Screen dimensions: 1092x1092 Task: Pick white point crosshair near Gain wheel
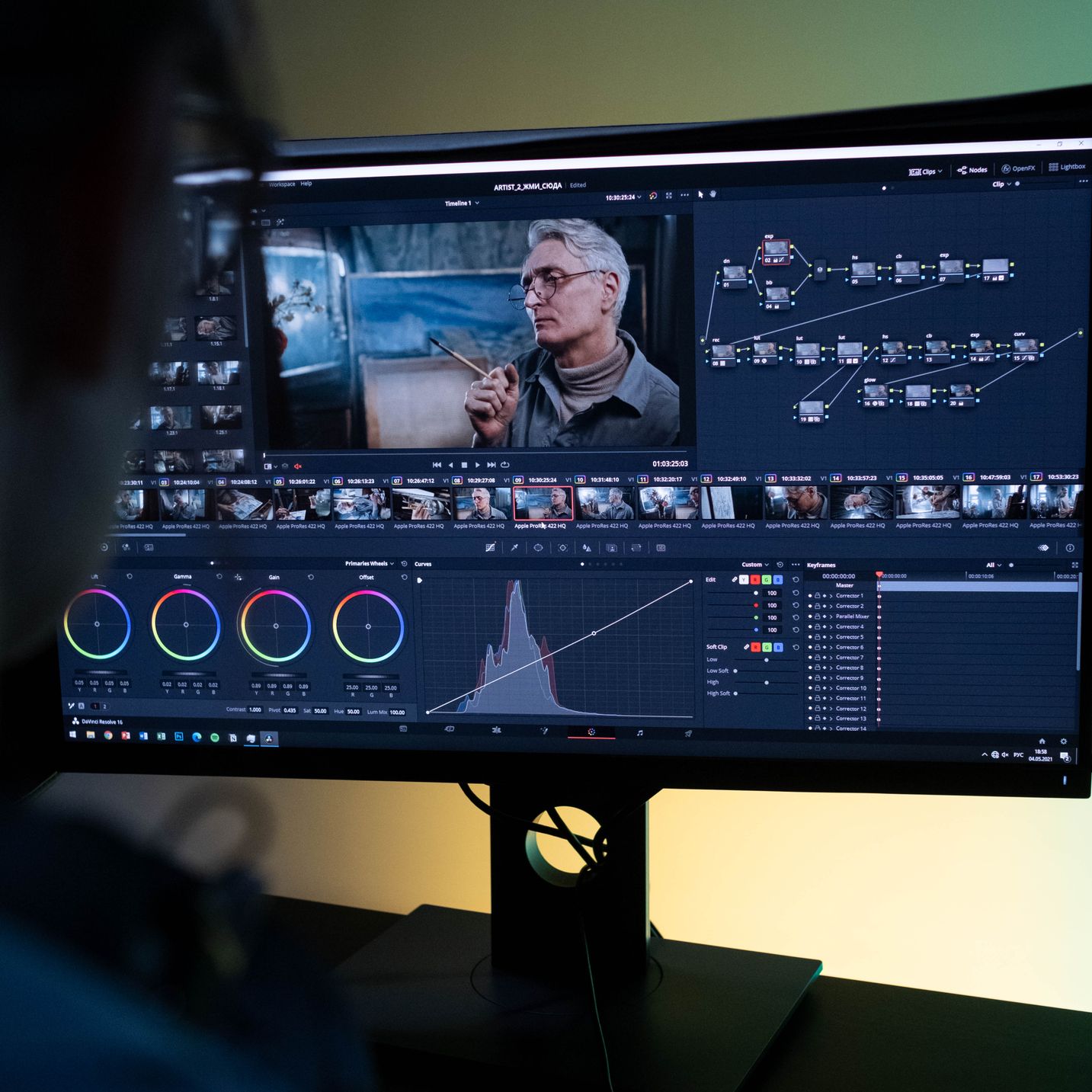(239, 578)
